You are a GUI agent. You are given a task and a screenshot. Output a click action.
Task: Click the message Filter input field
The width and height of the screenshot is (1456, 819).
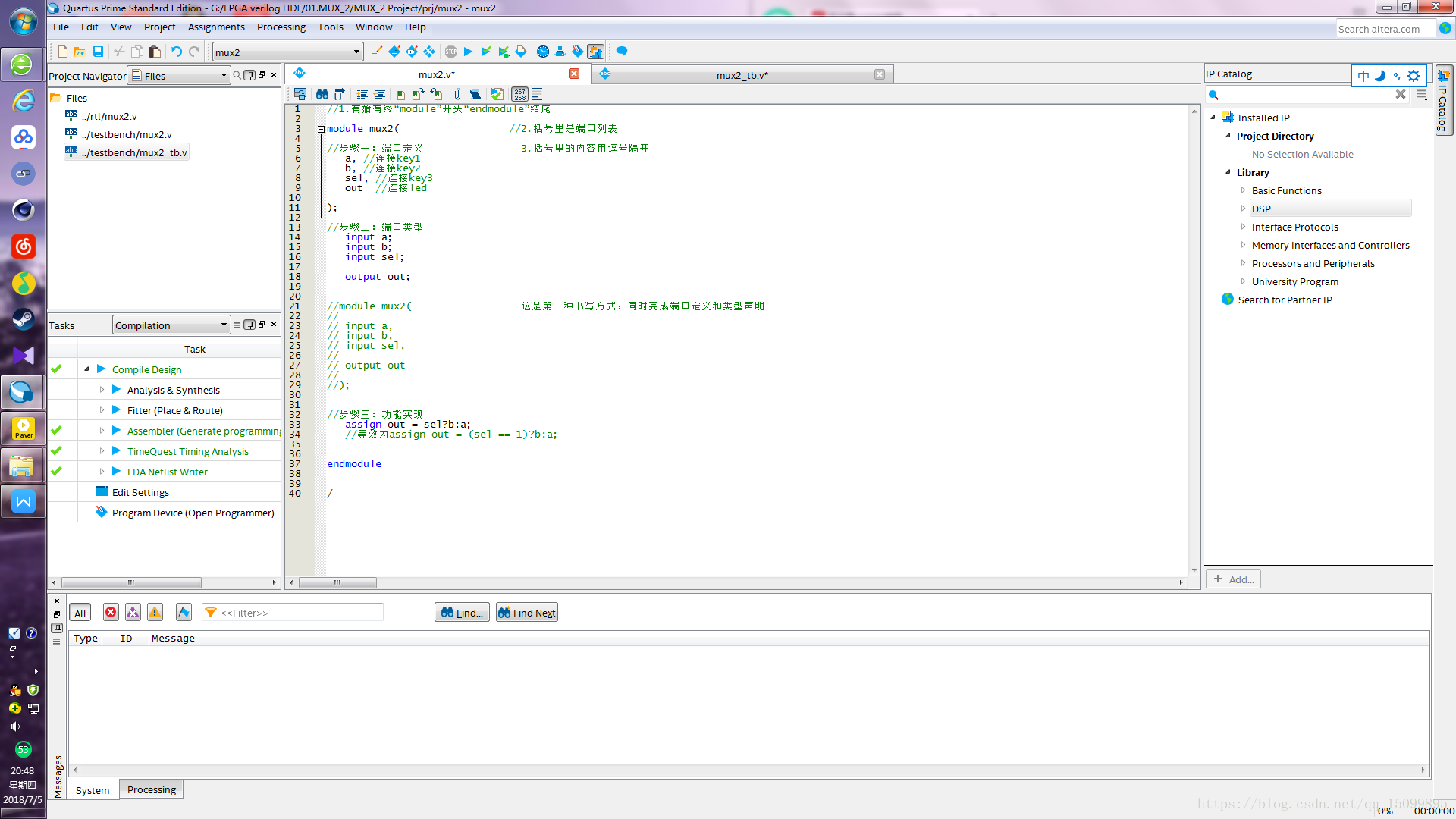[293, 613]
